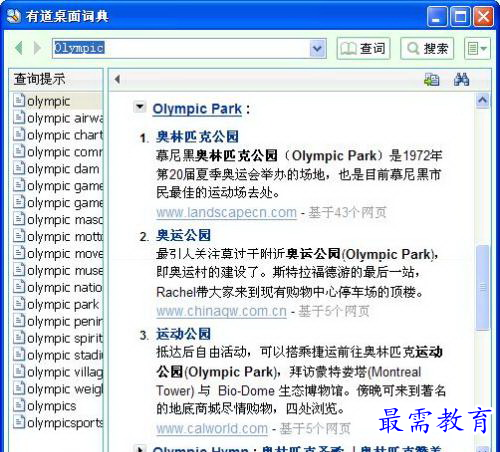Screen dimensions: 500x452
Task: Select the 'olympic penir' suggestion
Action: [58, 321]
